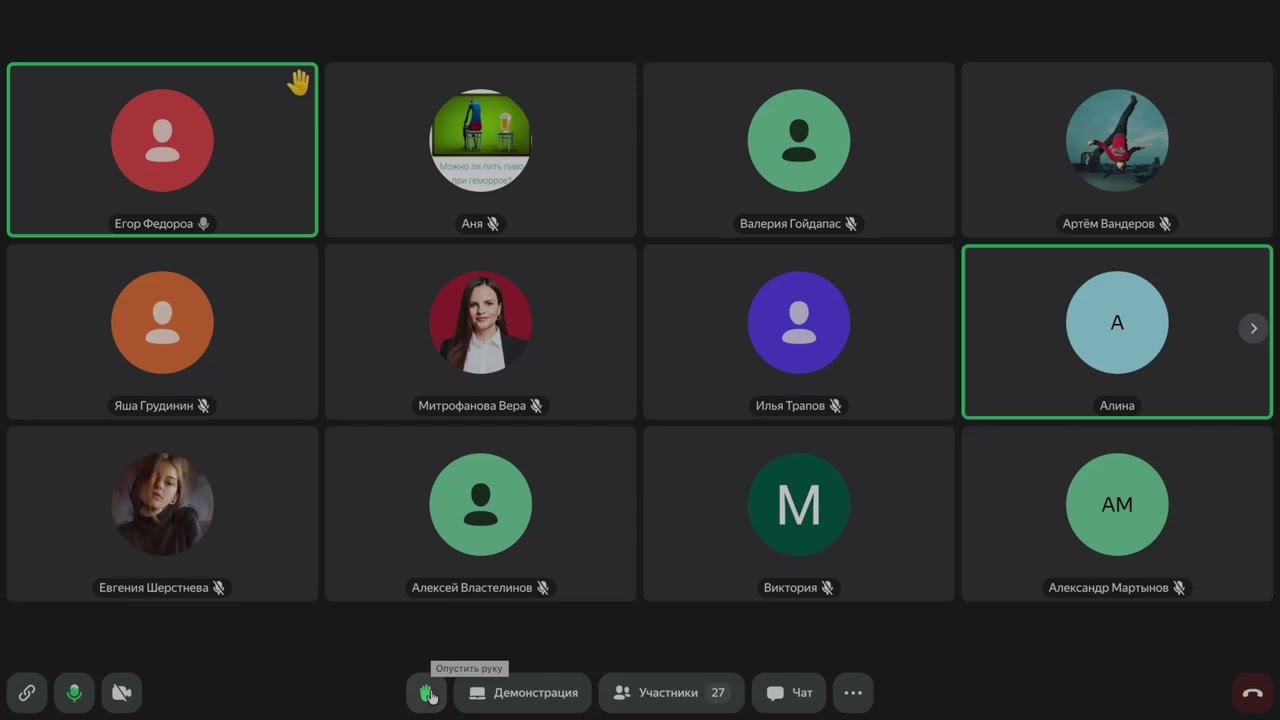Click the muted mic icon next to Яша Грудинин

click(203, 406)
